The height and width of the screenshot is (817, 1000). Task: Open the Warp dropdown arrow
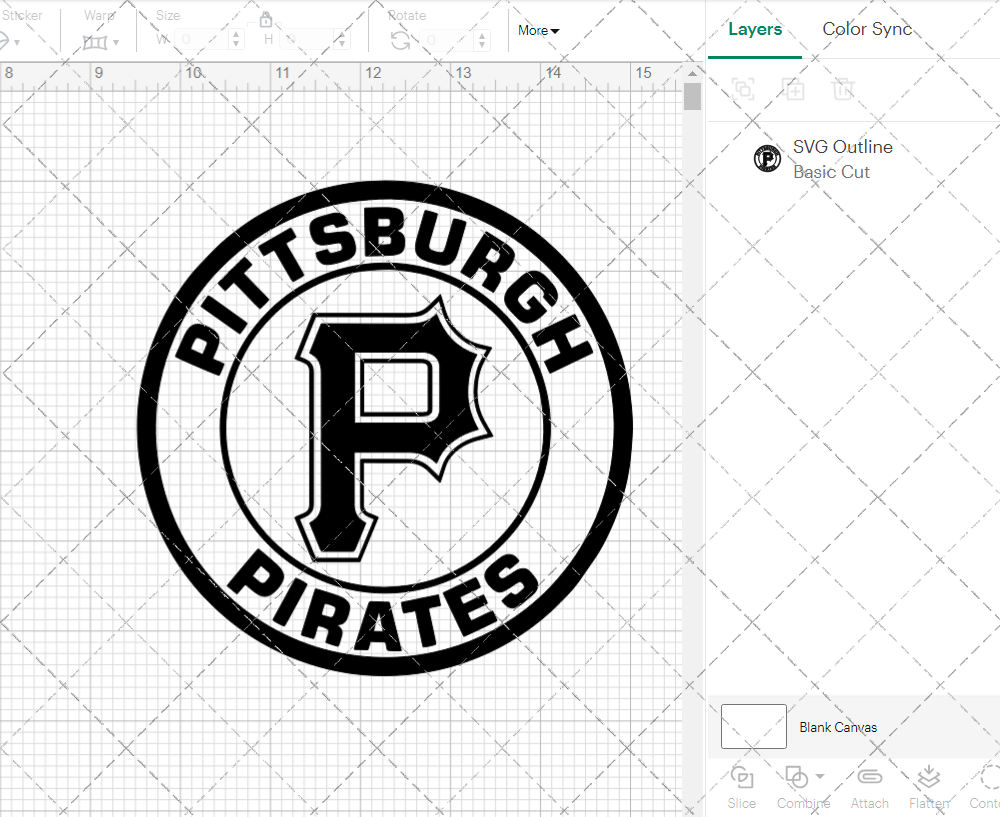(117, 44)
